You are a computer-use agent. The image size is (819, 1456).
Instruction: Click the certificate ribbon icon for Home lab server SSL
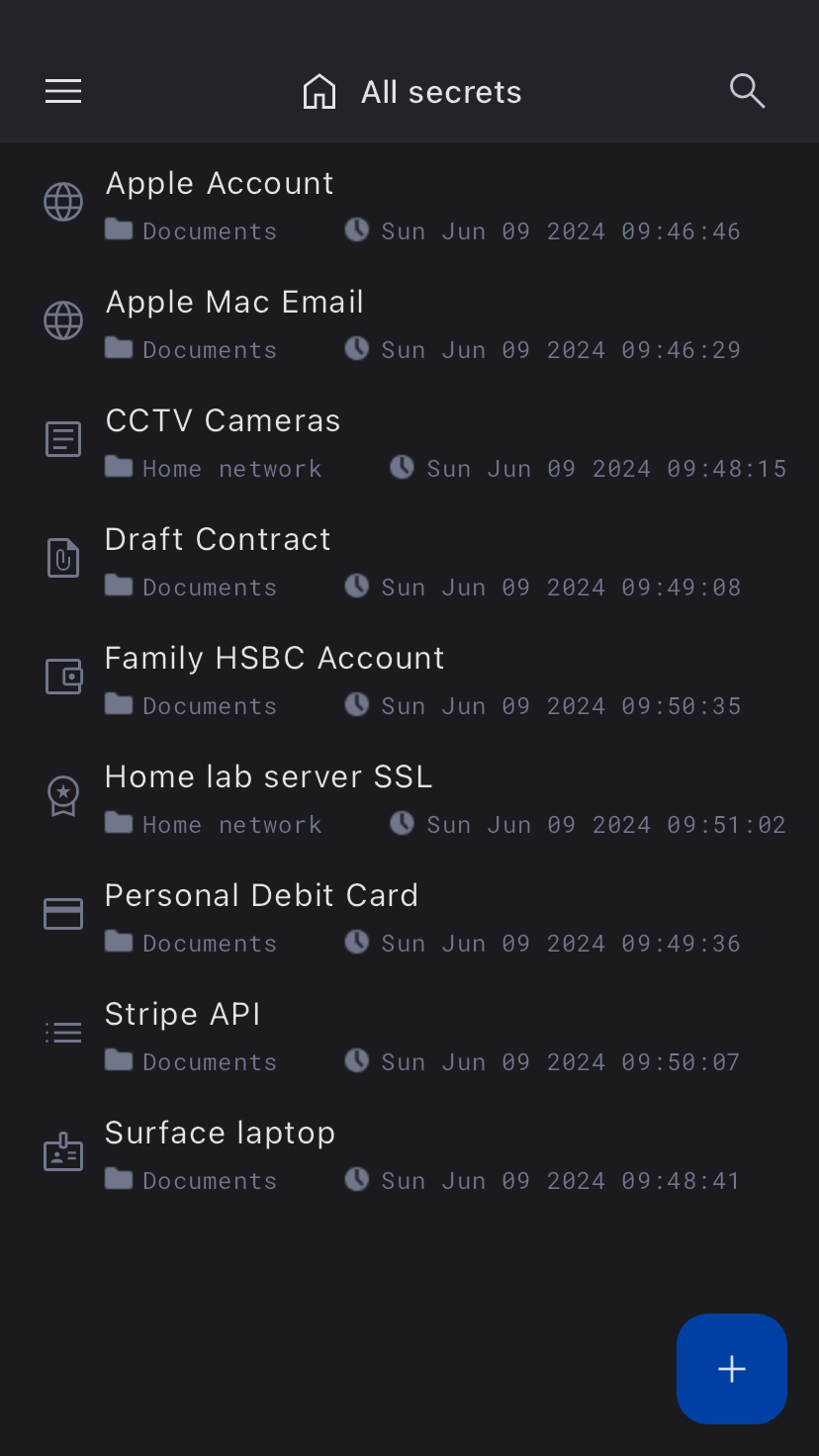[63, 795]
